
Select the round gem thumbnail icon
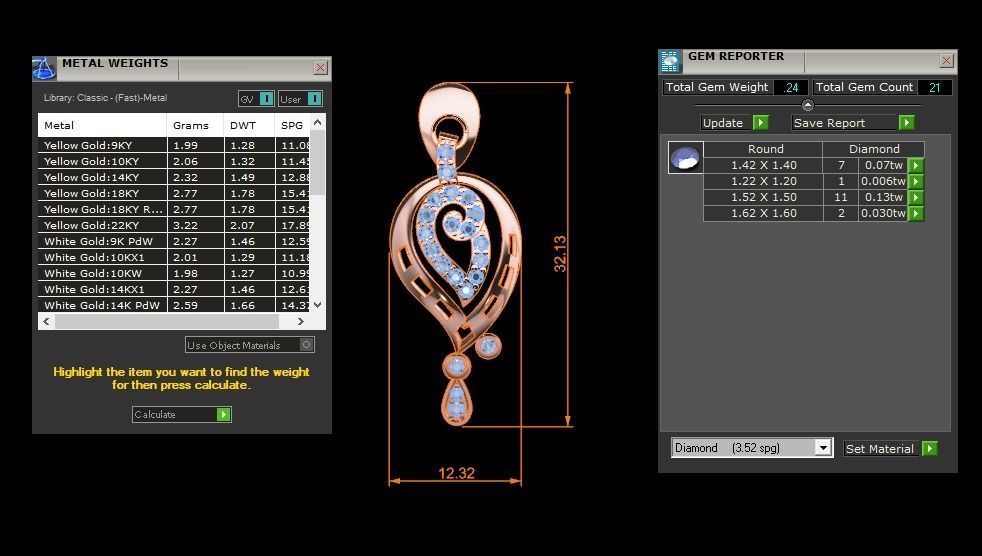coord(685,158)
